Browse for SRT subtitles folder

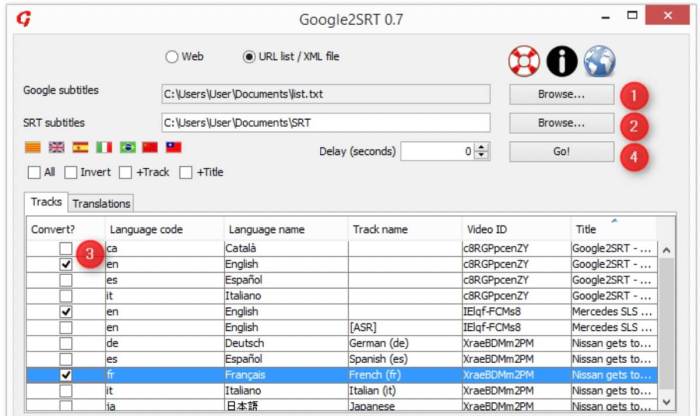click(x=562, y=123)
